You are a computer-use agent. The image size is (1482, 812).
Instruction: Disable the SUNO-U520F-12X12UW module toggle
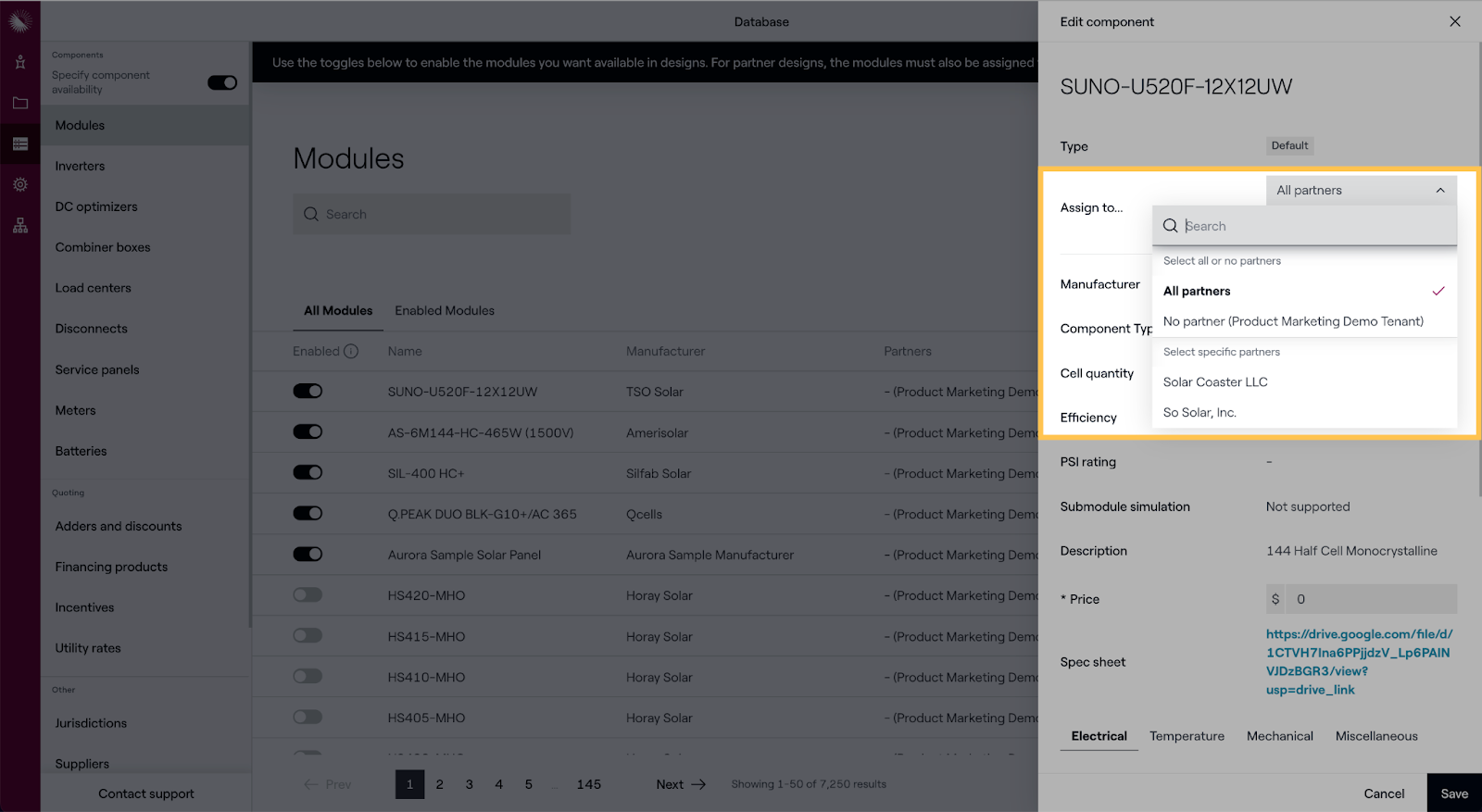[x=308, y=391]
